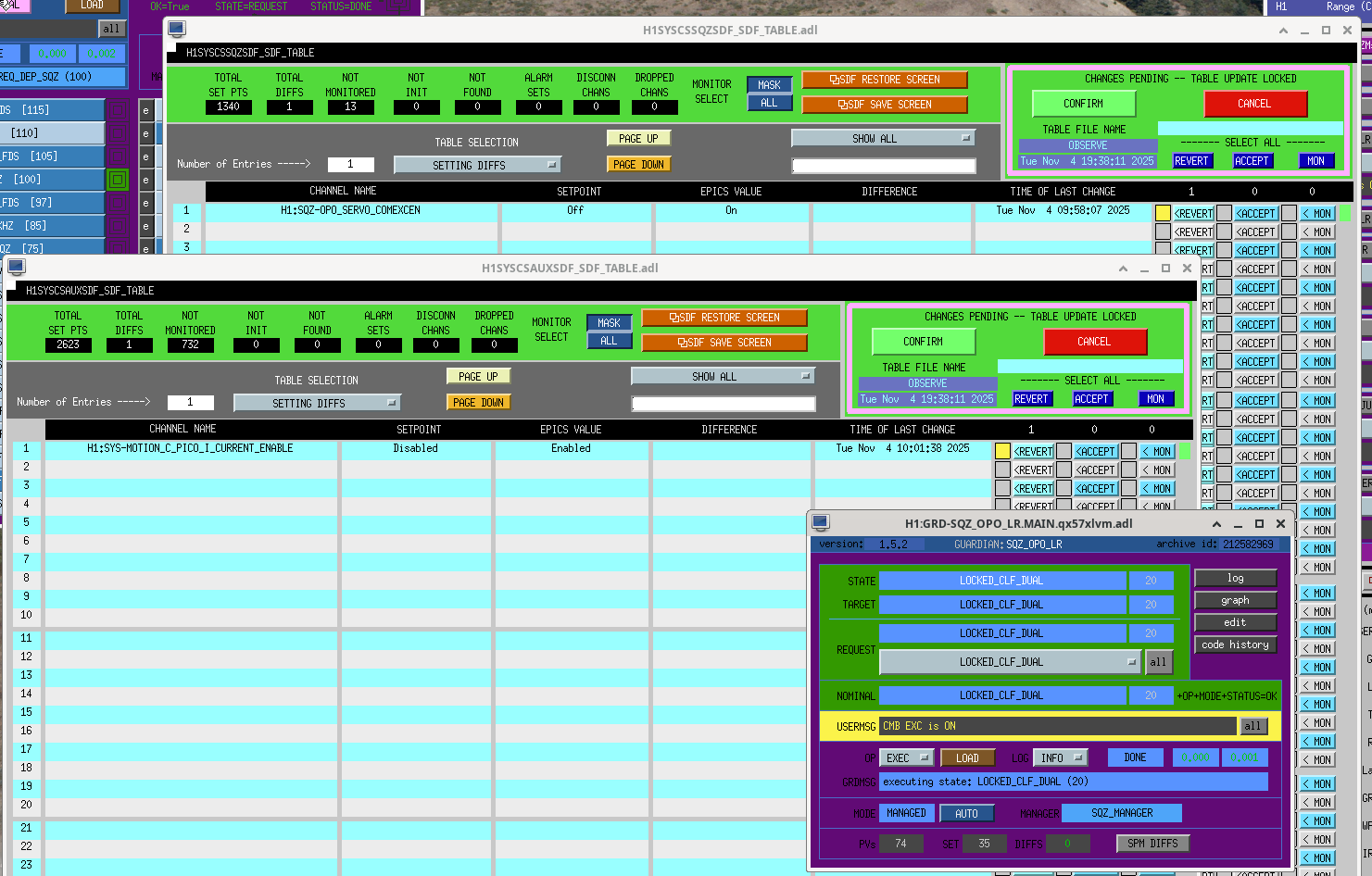
Task: Open SETTING DIFFS dropdown in AUX SDF table
Action: pos(316,403)
